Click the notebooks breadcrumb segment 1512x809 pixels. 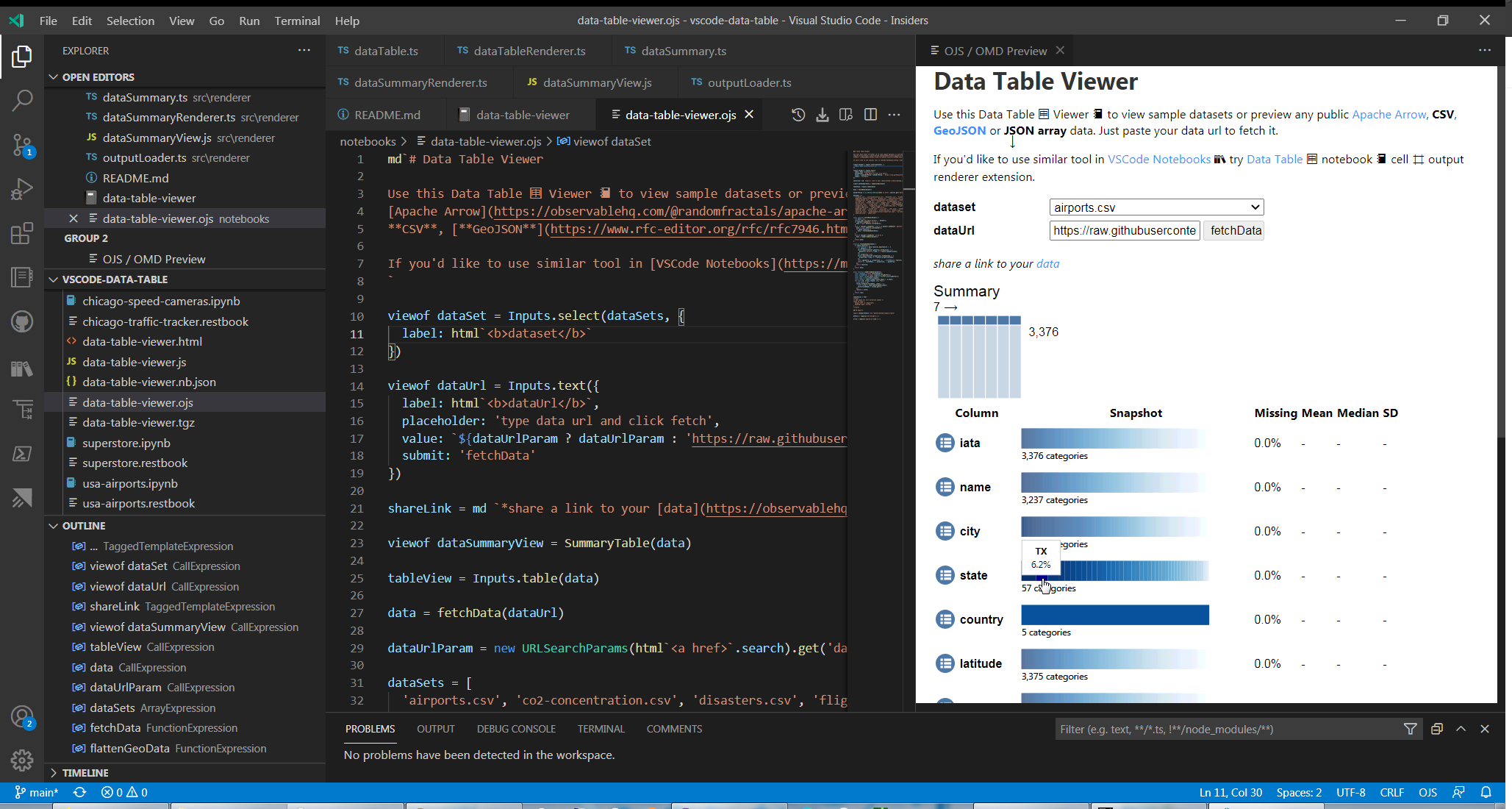point(368,141)
